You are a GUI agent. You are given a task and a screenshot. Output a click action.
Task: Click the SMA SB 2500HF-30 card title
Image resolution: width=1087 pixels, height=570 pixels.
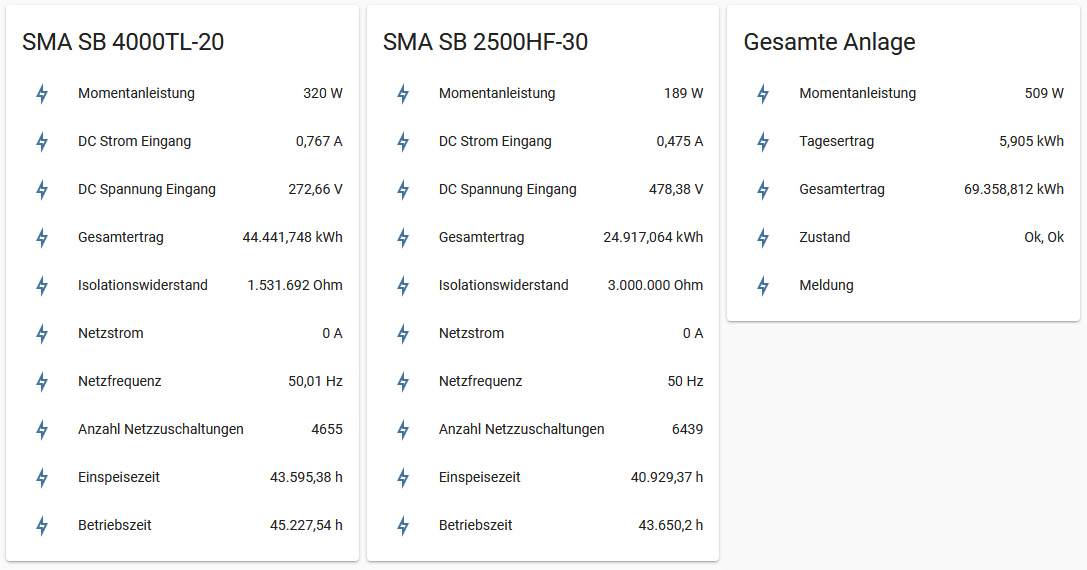pyautogui.click(x=485, y=42)
